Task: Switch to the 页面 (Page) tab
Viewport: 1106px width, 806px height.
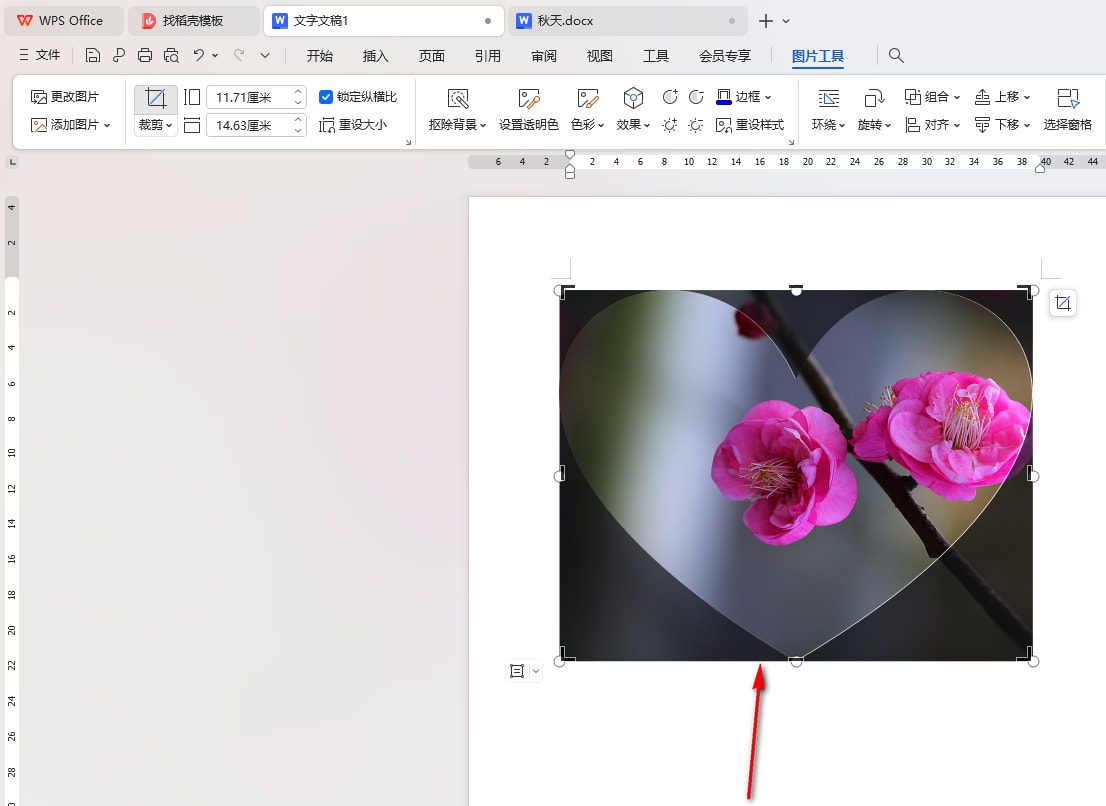Action: 432,56
